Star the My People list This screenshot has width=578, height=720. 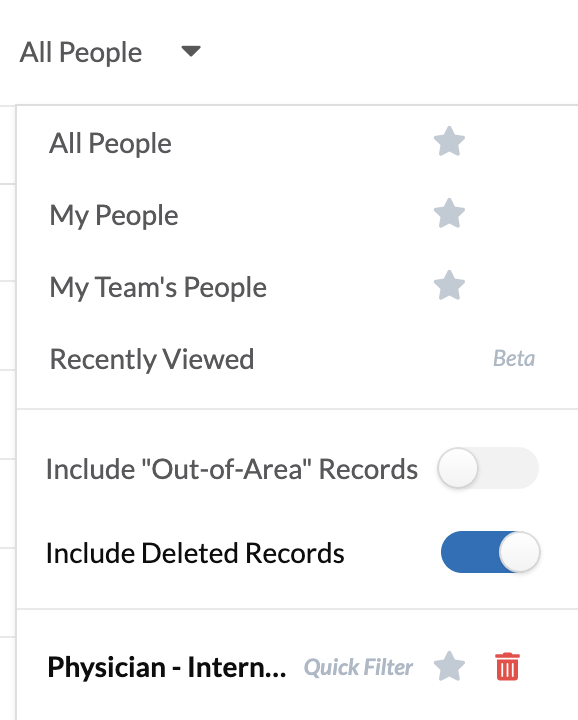click(x=449, y=214)
